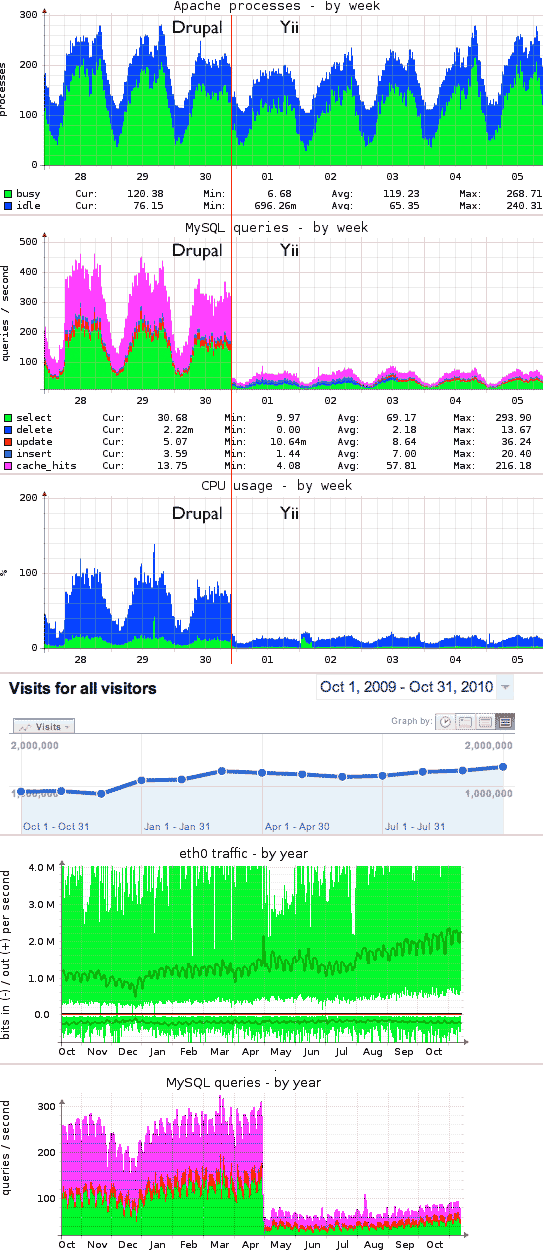Select the monthly graph-by icon
543x1250 pixels.
[x=505, y=722]
